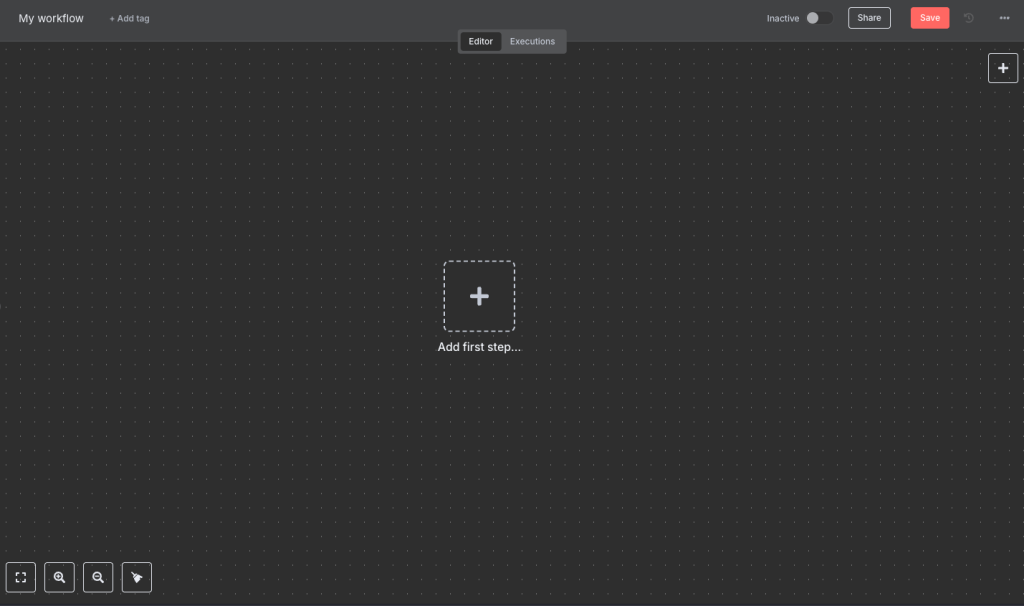Switch to the Editor tab
1024x606 pixels.
481,41
